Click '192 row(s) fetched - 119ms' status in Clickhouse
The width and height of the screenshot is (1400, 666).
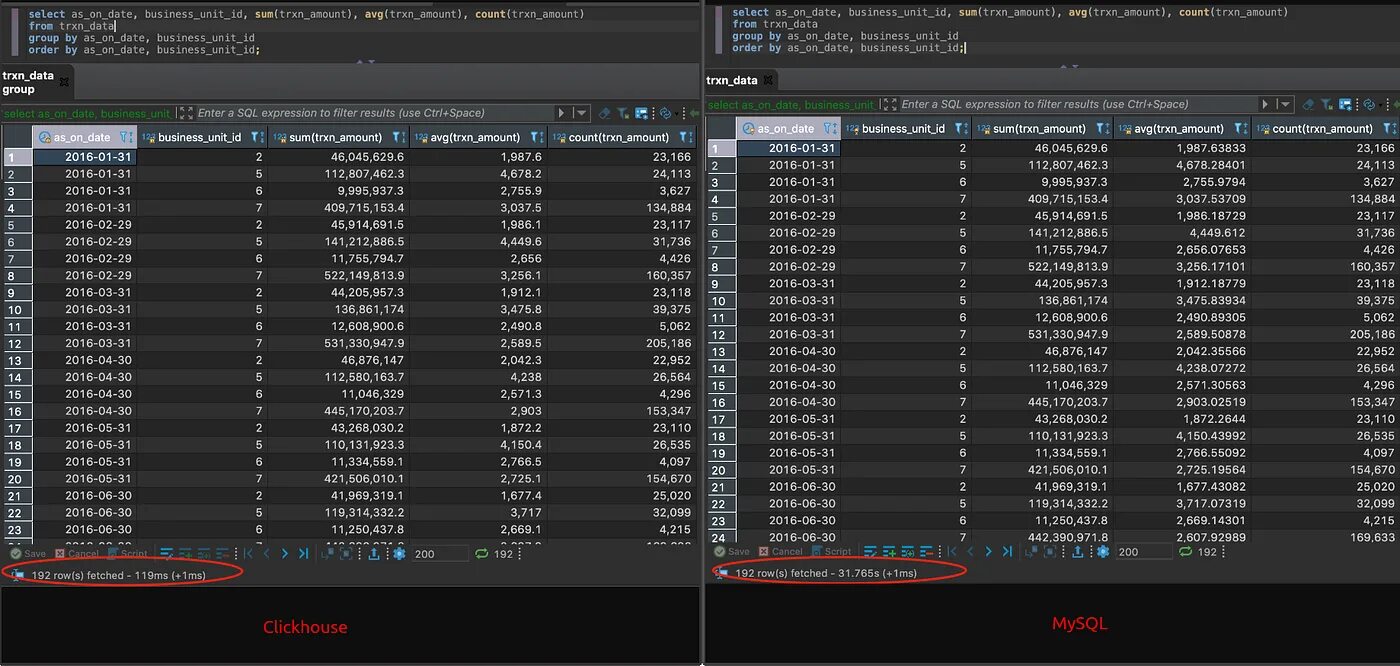tap(119, 575)
